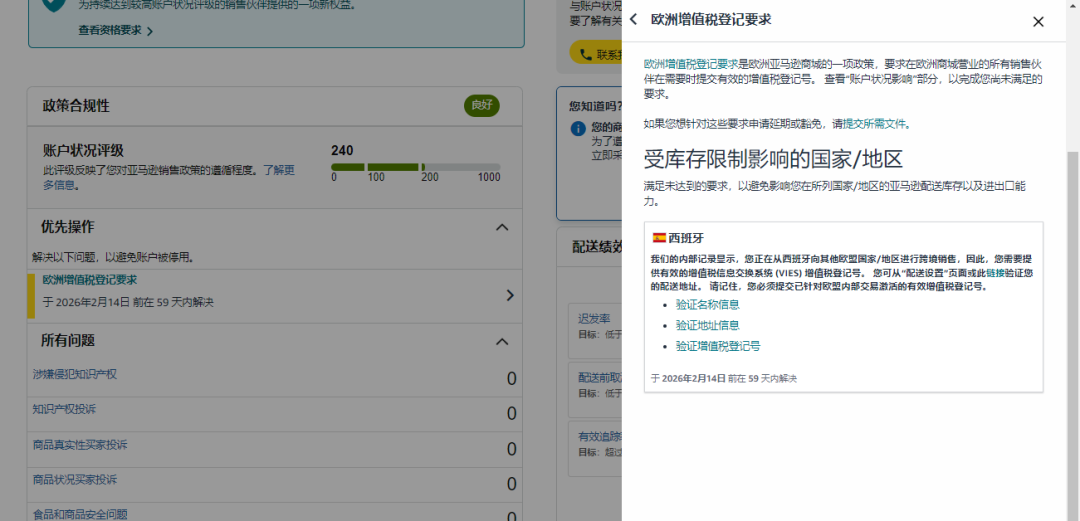Open the 提交所需文件 link

875,124
